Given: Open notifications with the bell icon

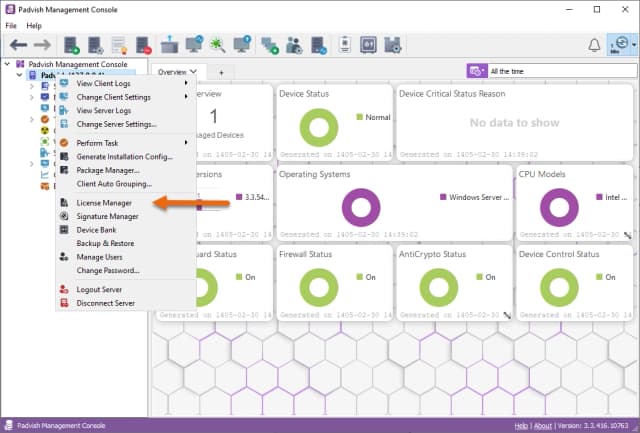Looking at the screenshot, I should (594, 45).
